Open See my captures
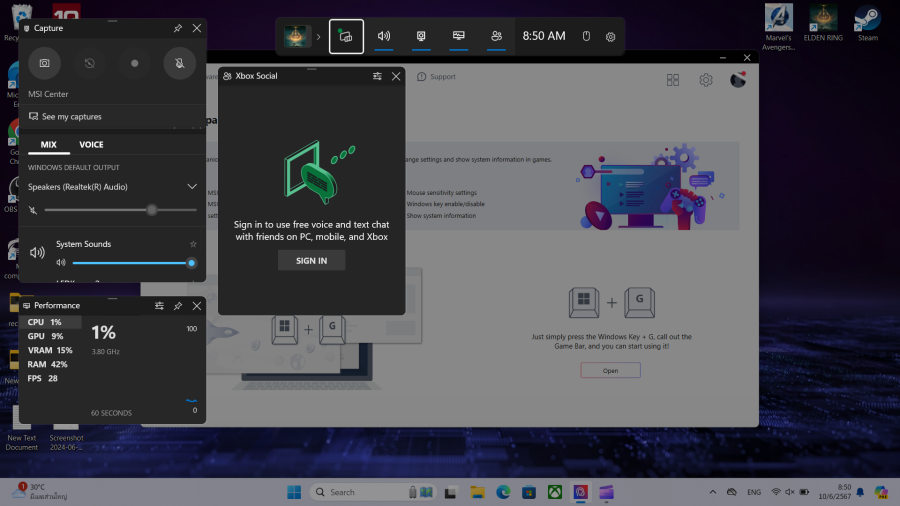 pos(70,117)
